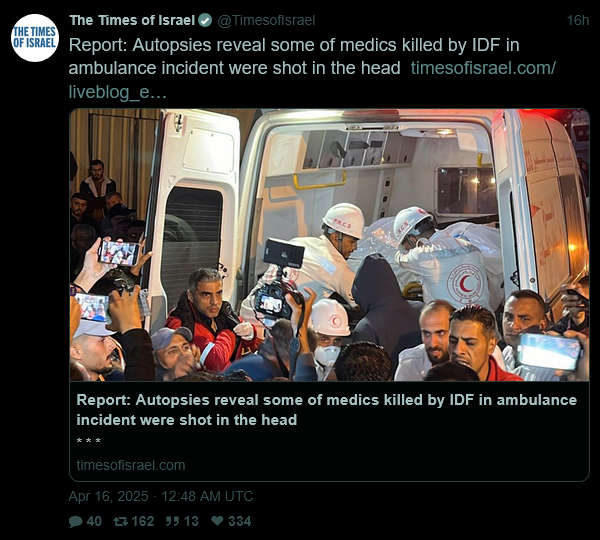
Task: Click the comment bubble icon
Action: pyautogui.click(x=75, y=521)
